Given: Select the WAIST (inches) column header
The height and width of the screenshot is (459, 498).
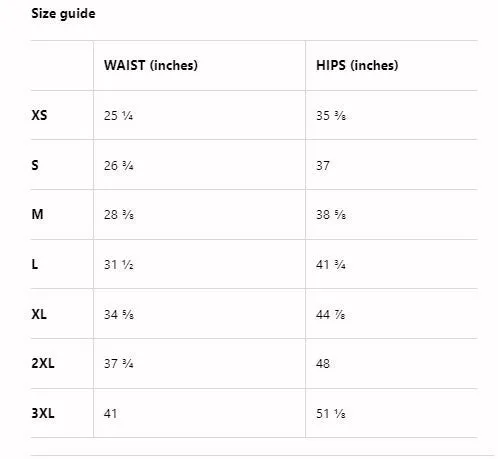Looking at the screenshot, I should click(x=151, y=65).
